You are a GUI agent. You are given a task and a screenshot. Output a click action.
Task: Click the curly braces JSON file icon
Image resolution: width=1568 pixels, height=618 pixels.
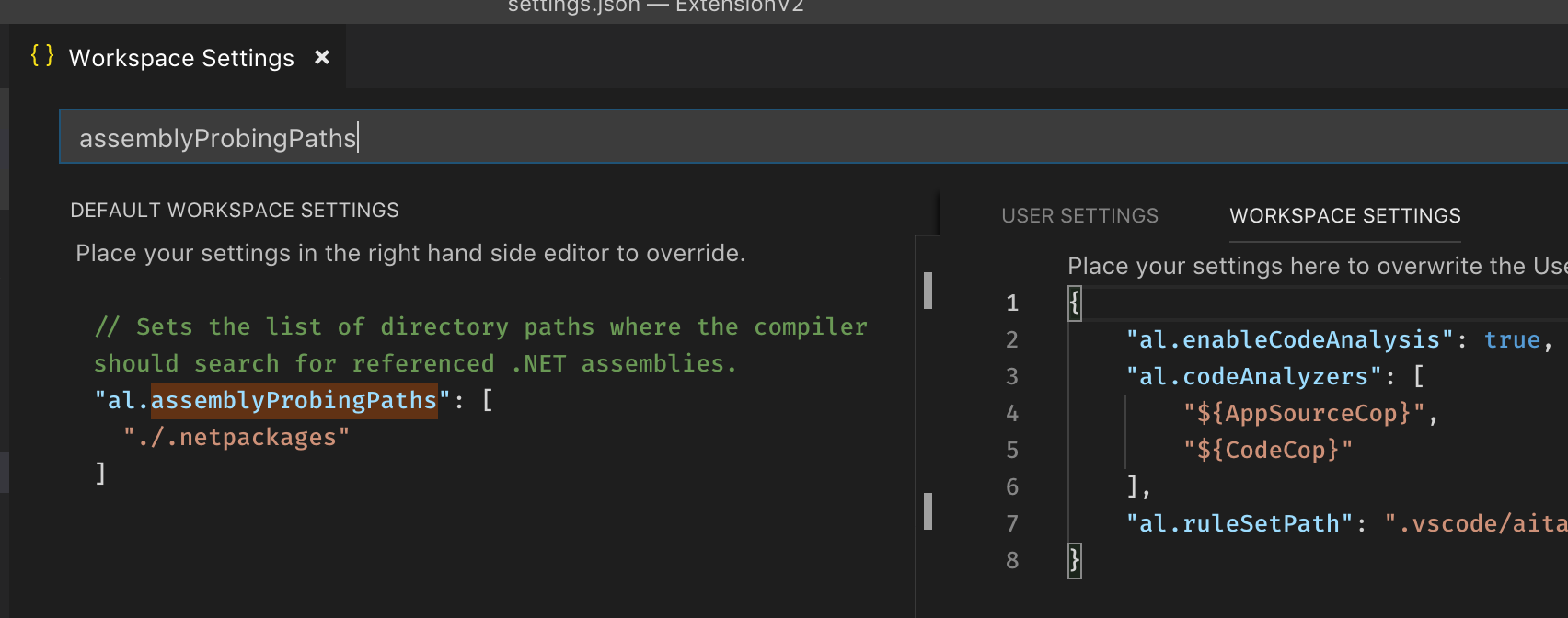(42, 56)
